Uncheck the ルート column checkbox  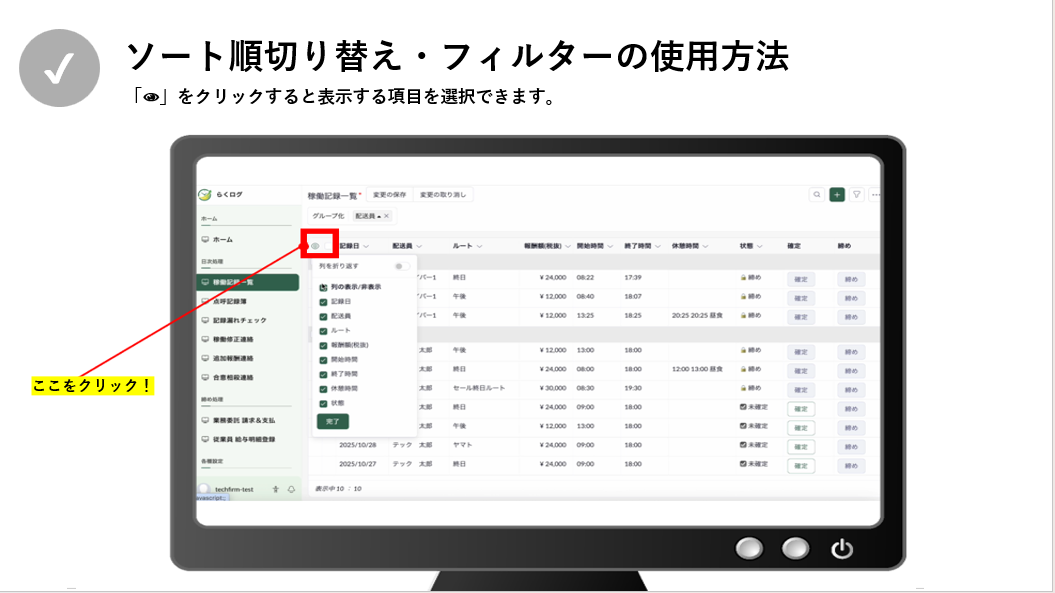(x=323, y=330)
